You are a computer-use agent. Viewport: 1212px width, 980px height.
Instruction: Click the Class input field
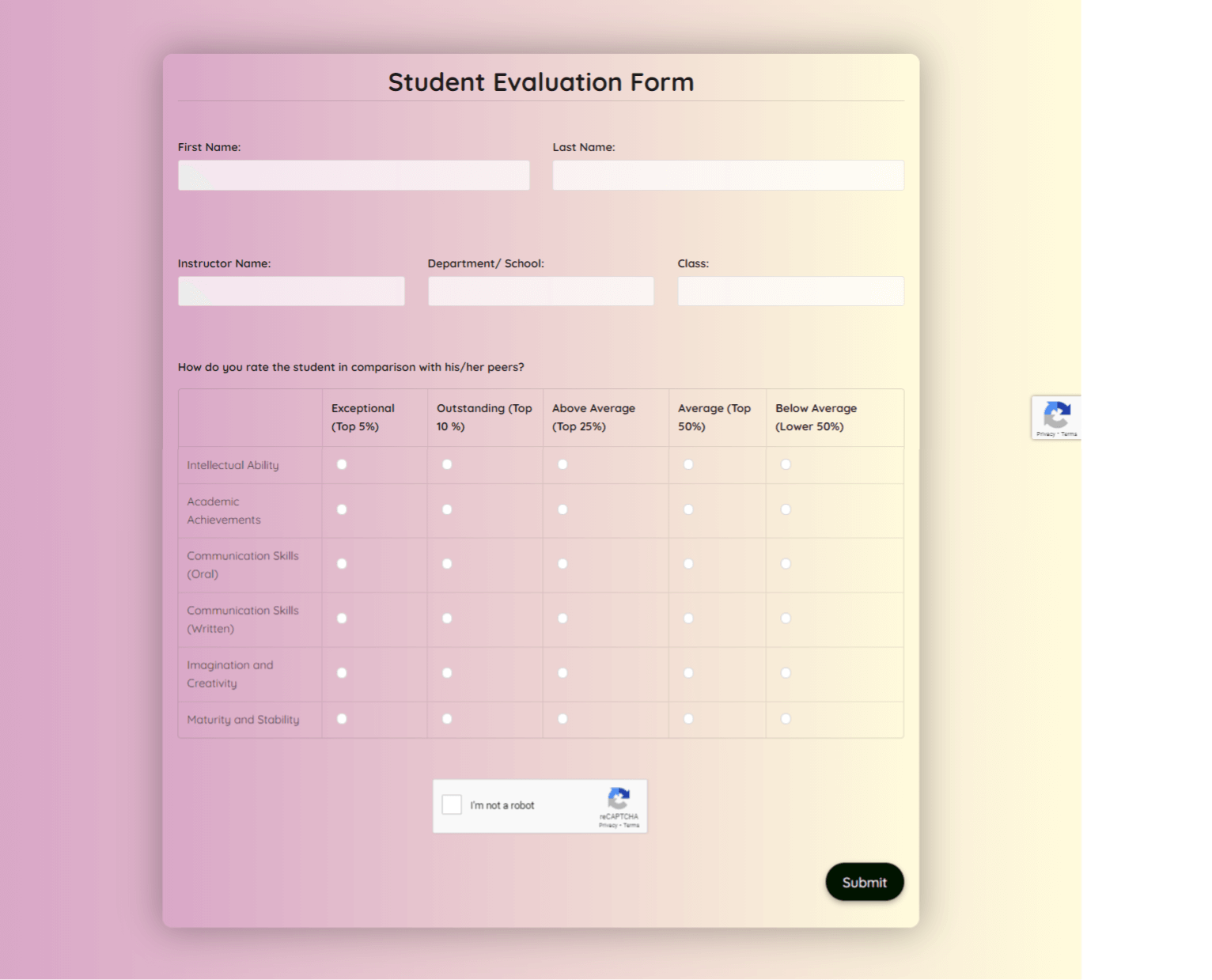click(790, 290)
